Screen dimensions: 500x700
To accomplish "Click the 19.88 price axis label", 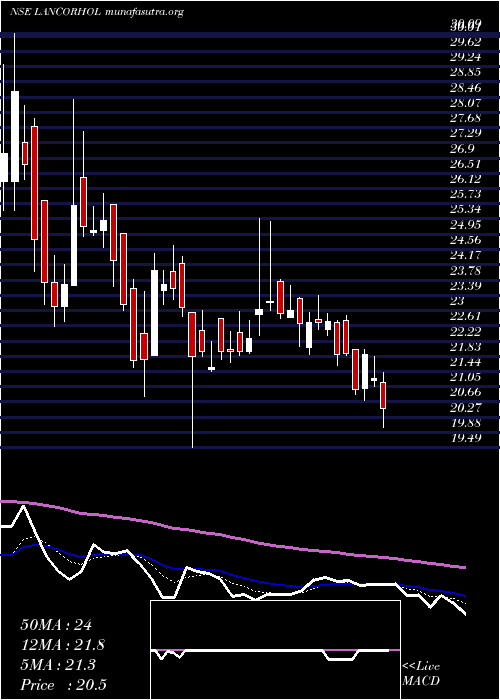I will 465,422.
